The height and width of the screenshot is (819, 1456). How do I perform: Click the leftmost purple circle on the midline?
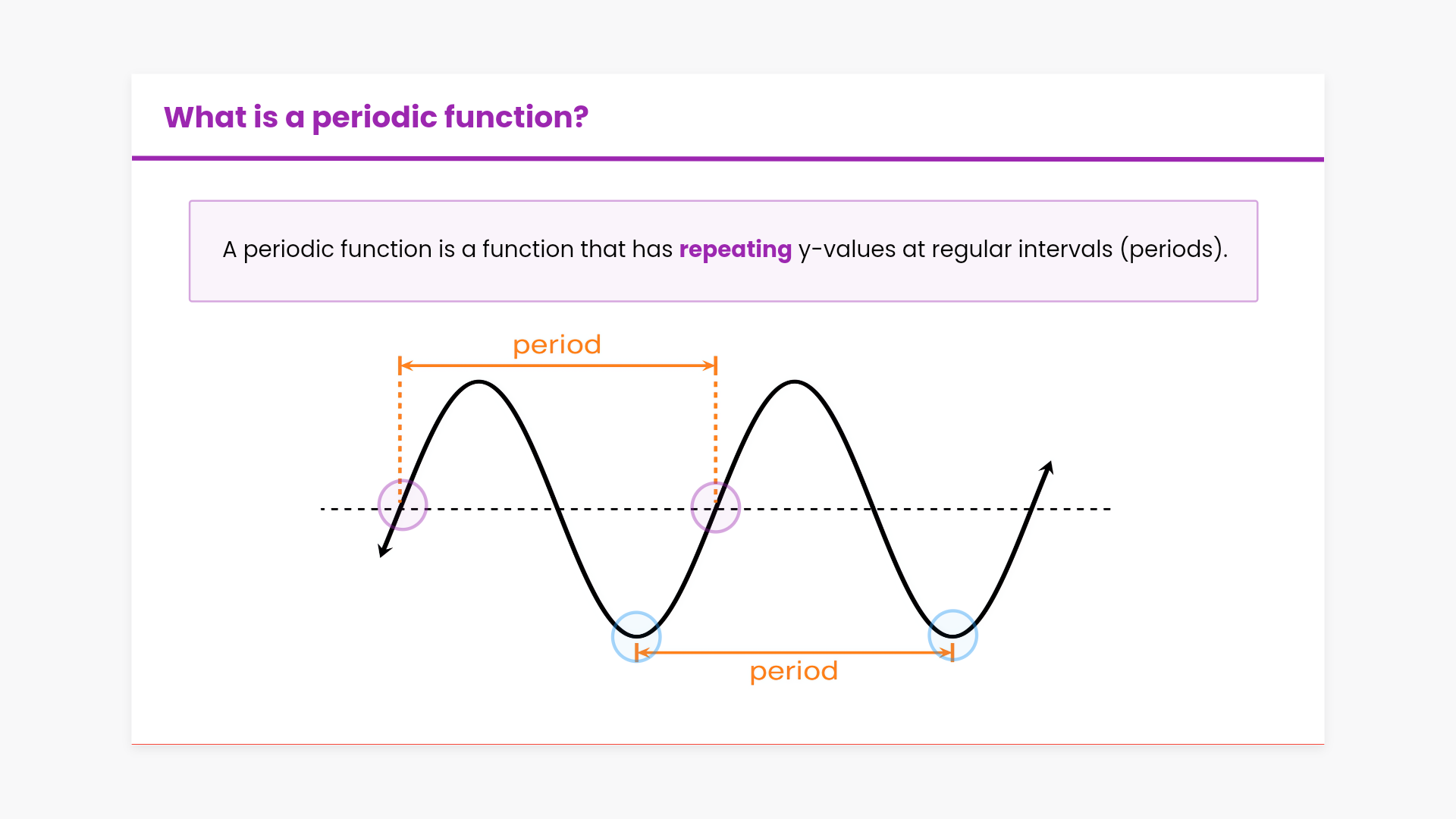pyautogui.click(x=403, y=505)
